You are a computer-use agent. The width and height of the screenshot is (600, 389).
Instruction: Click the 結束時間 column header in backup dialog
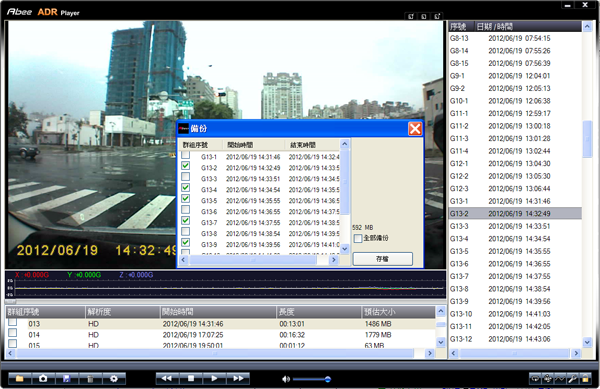tap(312, 145)
